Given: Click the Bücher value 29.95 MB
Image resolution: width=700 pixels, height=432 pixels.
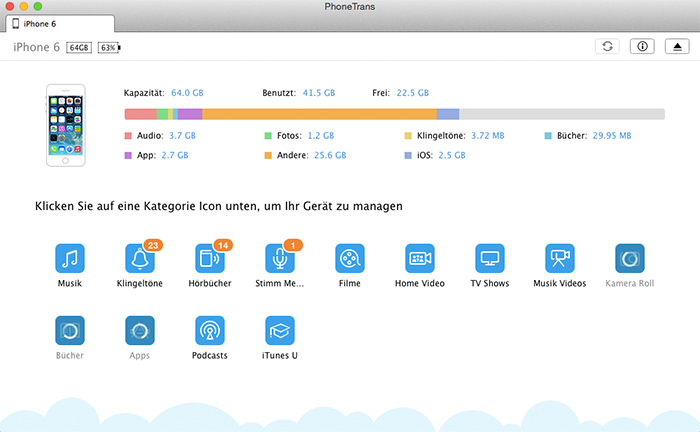Looking at the screenshot, I should (x=612, y=136).
